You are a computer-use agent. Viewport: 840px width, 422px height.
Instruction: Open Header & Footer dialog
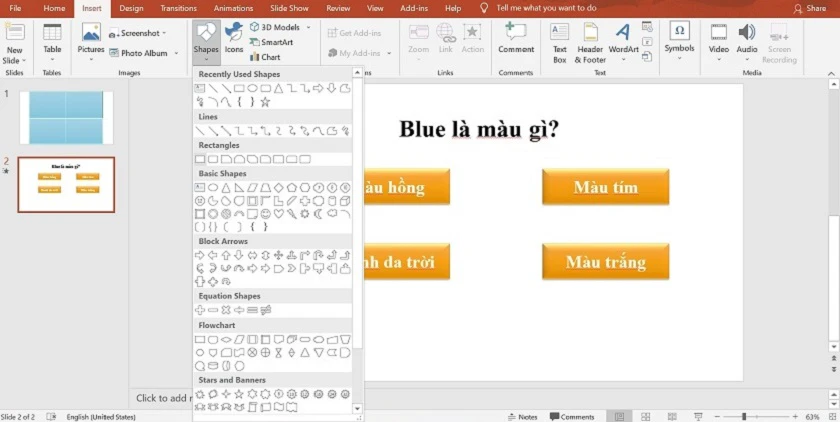590,43
